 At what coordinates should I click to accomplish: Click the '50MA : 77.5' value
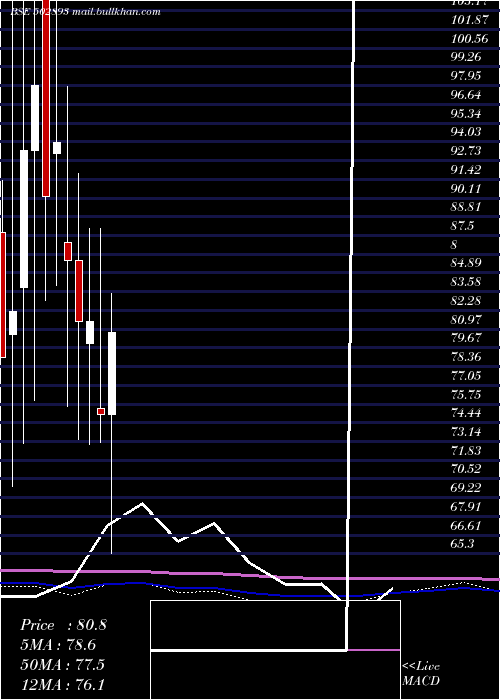coord(62,664)
